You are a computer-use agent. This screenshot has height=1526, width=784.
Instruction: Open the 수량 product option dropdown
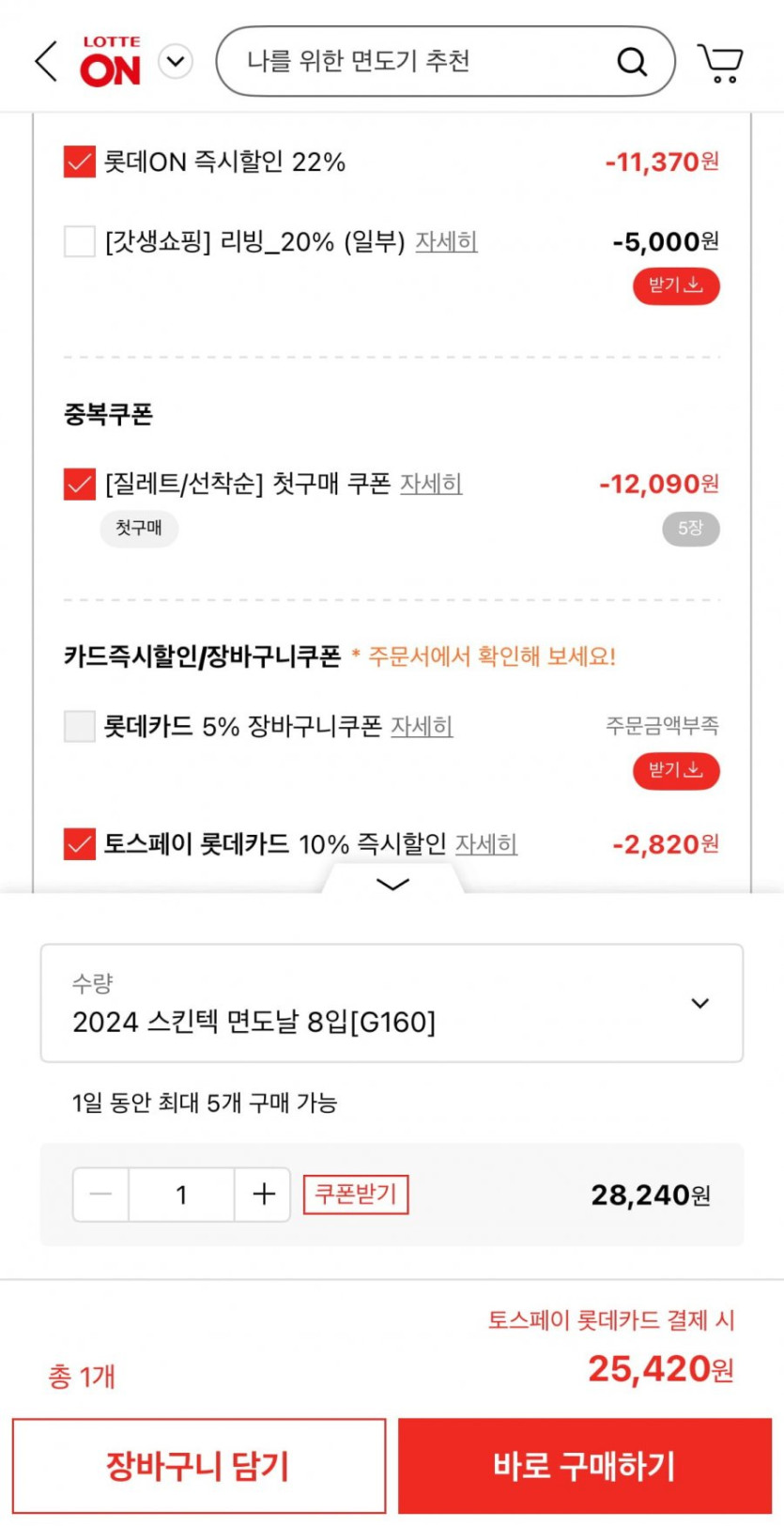click(392, 1003)
